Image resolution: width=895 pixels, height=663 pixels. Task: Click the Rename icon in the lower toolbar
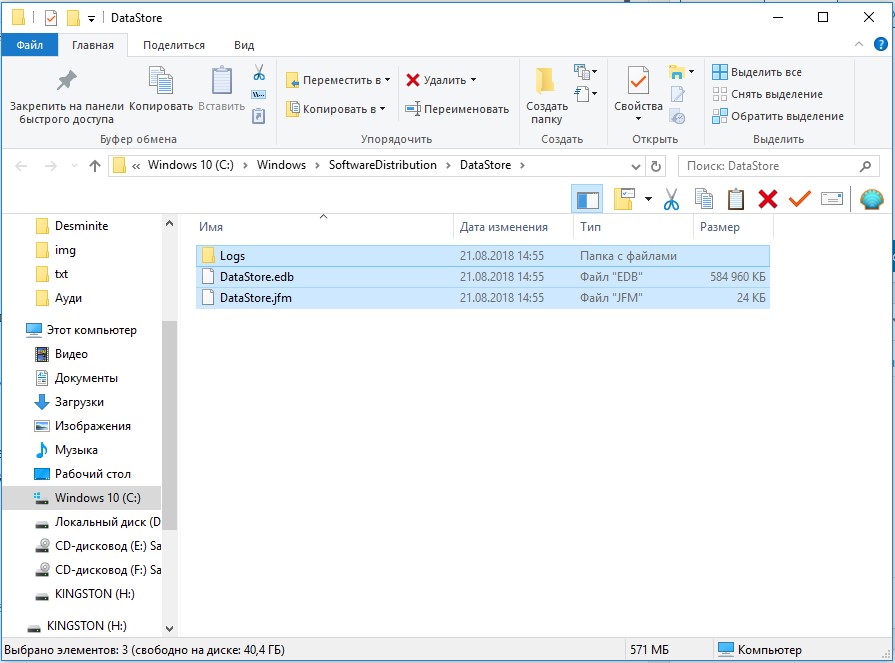point(832,199)
